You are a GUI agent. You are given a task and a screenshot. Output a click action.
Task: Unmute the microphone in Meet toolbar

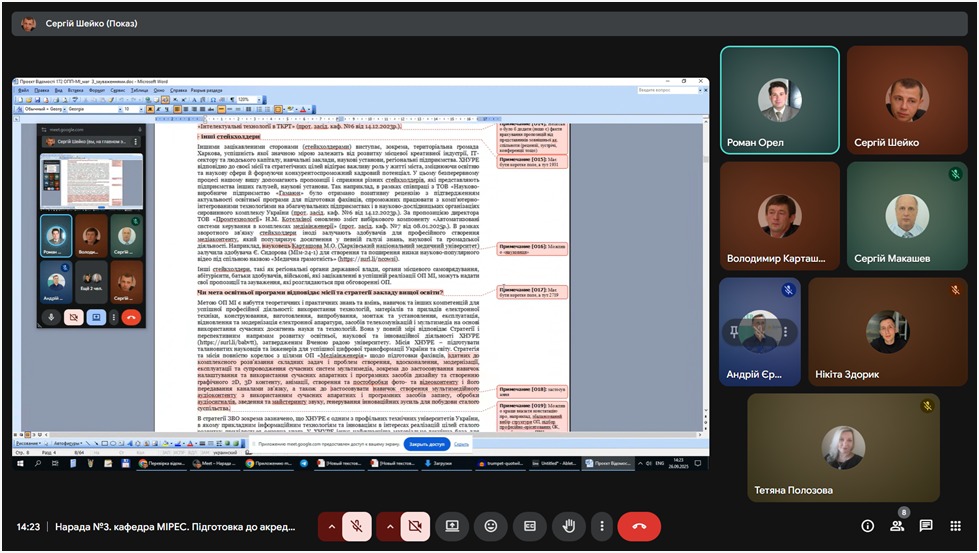point(356,525)
